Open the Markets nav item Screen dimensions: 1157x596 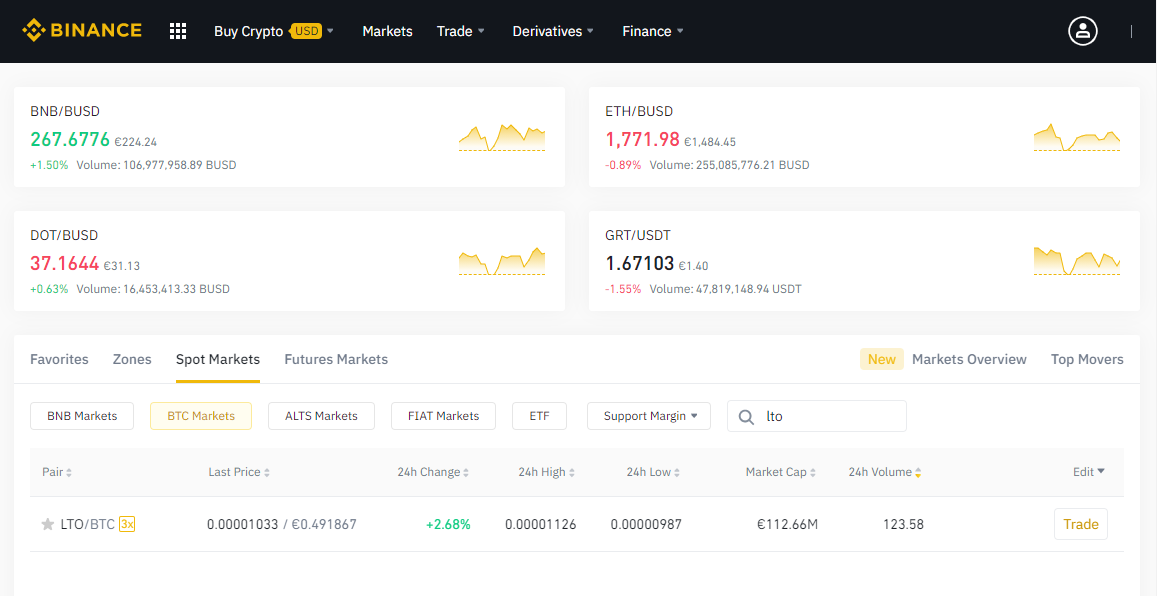[387, 31]
